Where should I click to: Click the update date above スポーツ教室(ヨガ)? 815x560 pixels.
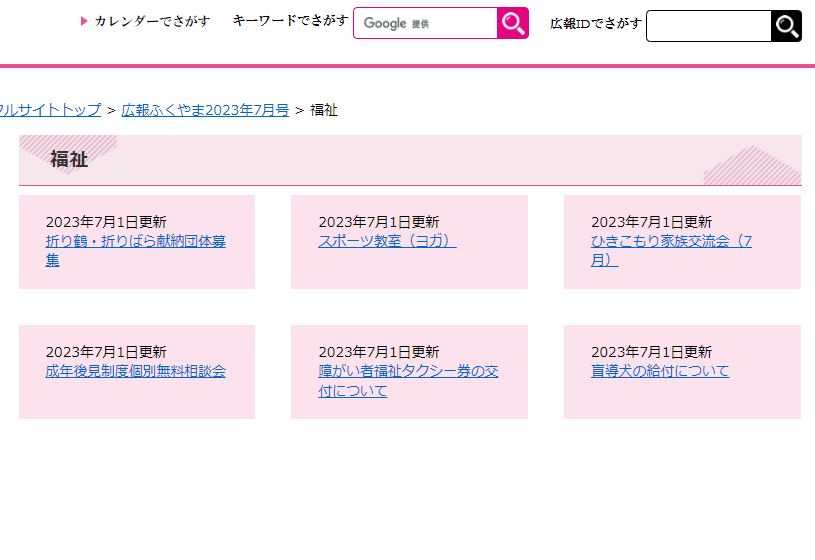point(378,222)
